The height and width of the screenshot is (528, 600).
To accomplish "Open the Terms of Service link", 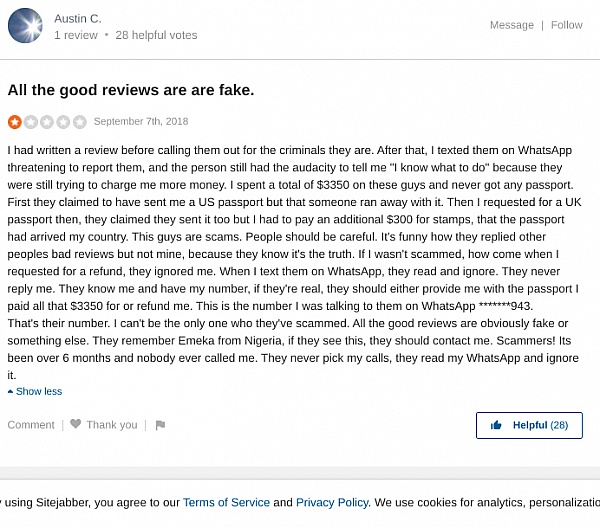I will pyautogui.click(x=226, y=502).
